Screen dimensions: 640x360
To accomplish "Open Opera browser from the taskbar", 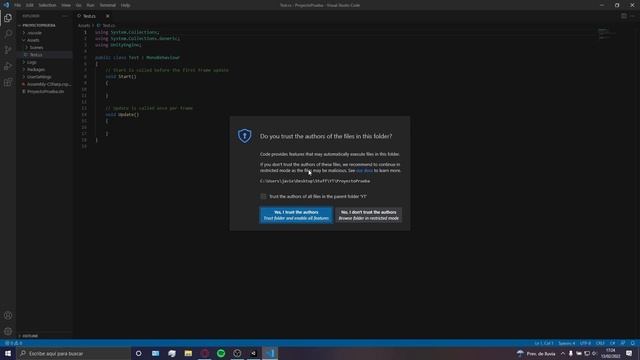I will 204,353.
